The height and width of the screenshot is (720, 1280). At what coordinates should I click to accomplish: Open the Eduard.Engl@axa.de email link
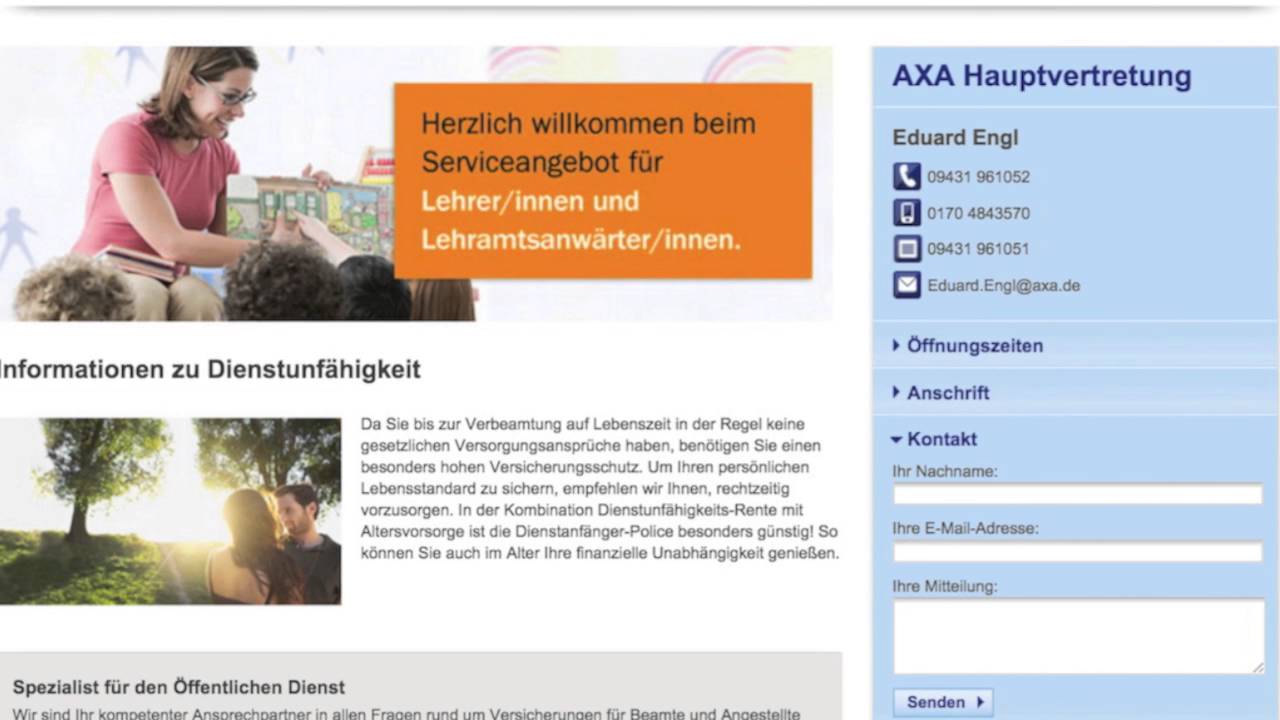coord(1003,286)
